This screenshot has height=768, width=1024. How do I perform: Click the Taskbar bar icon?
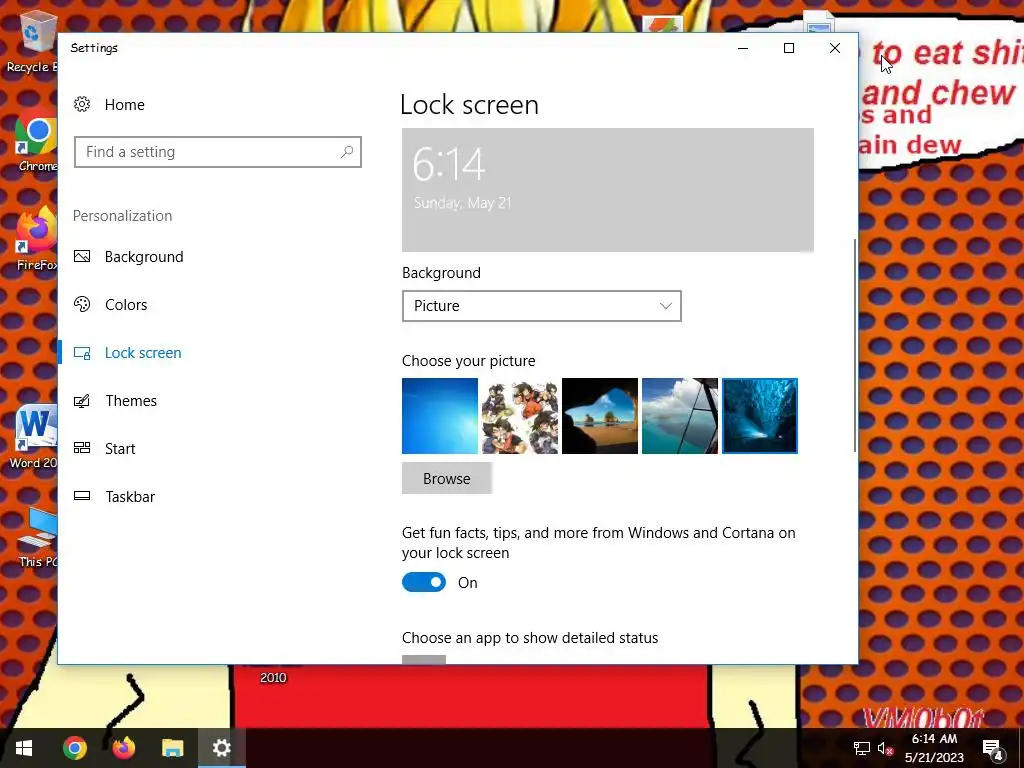point(82,496)
